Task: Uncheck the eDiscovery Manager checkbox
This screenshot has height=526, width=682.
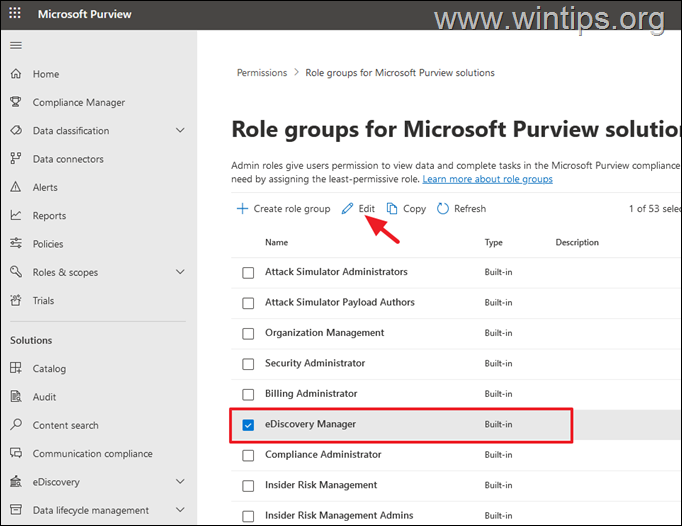Action: [248, 425]
